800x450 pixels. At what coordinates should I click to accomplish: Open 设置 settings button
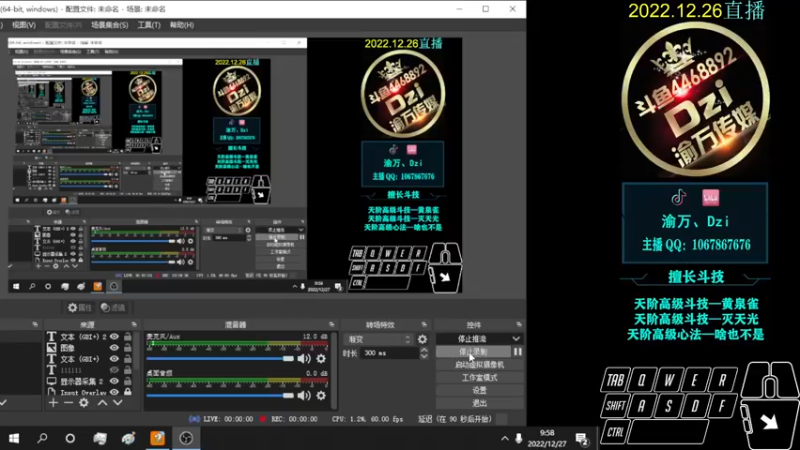click(480, 390)
